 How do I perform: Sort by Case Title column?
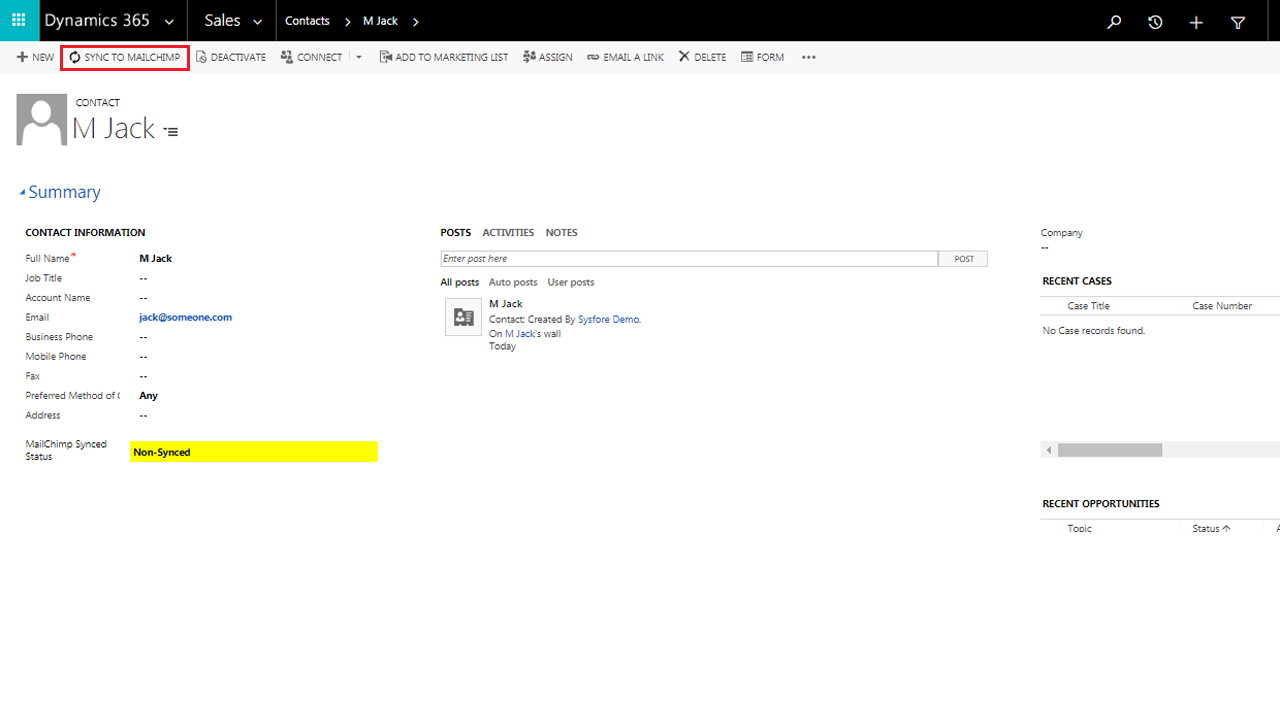click(1088, 306)
